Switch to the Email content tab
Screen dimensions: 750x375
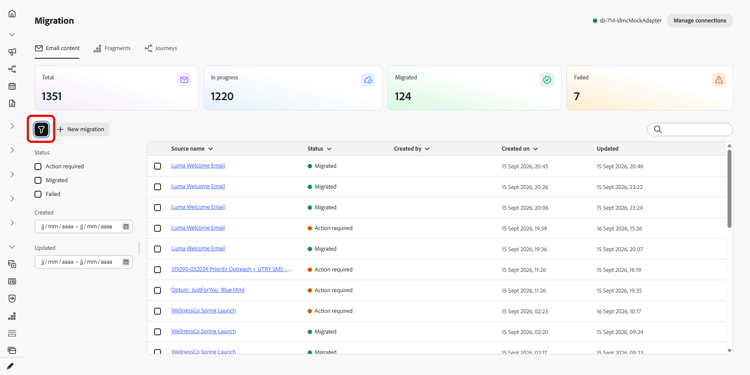click(x=57, y=48)
